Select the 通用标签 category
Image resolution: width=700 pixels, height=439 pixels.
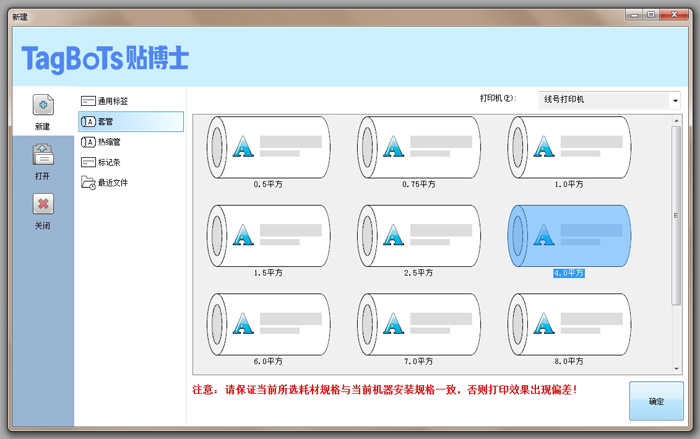131,101
